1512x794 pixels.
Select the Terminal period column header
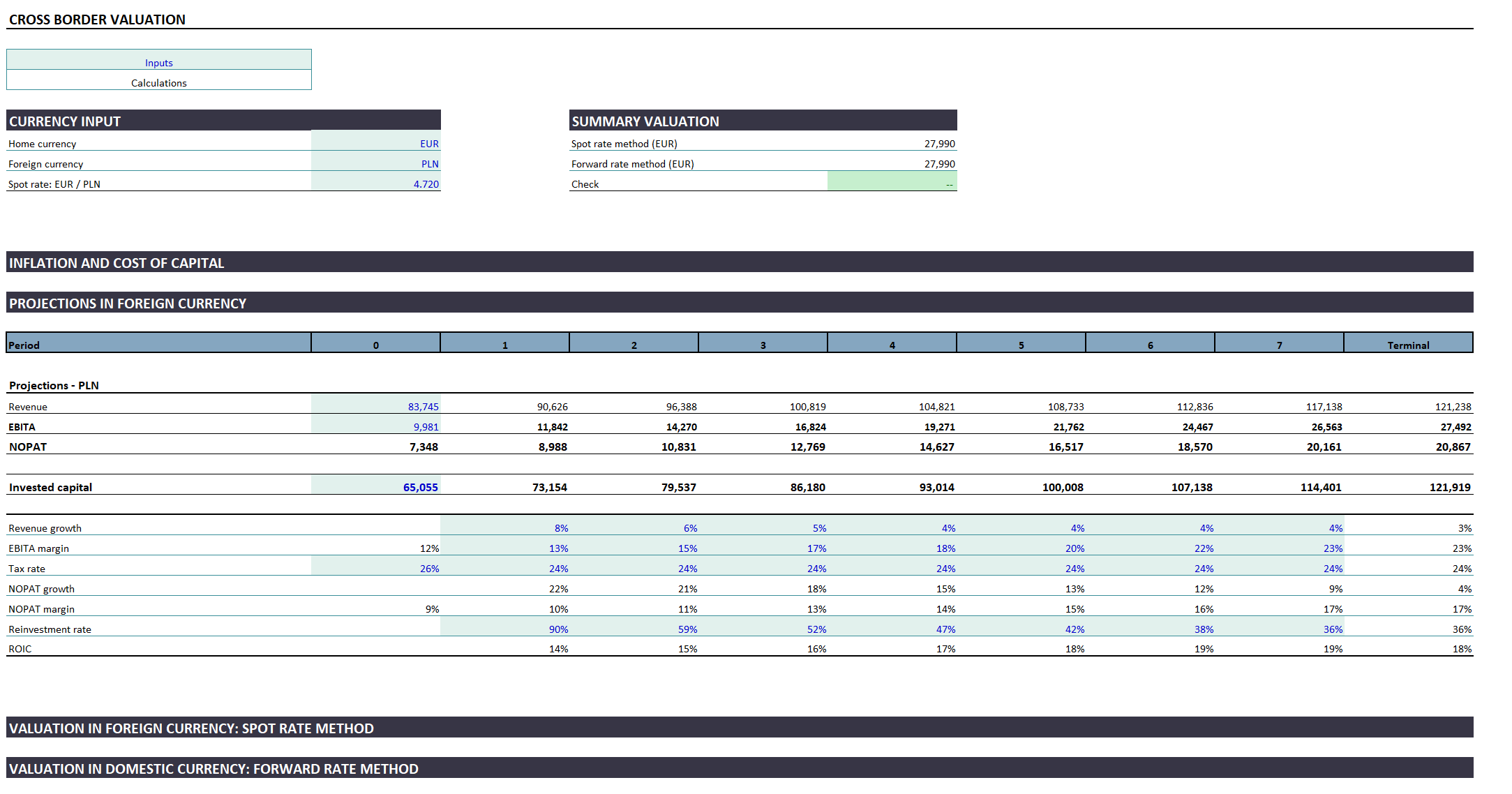point(1409,344)
